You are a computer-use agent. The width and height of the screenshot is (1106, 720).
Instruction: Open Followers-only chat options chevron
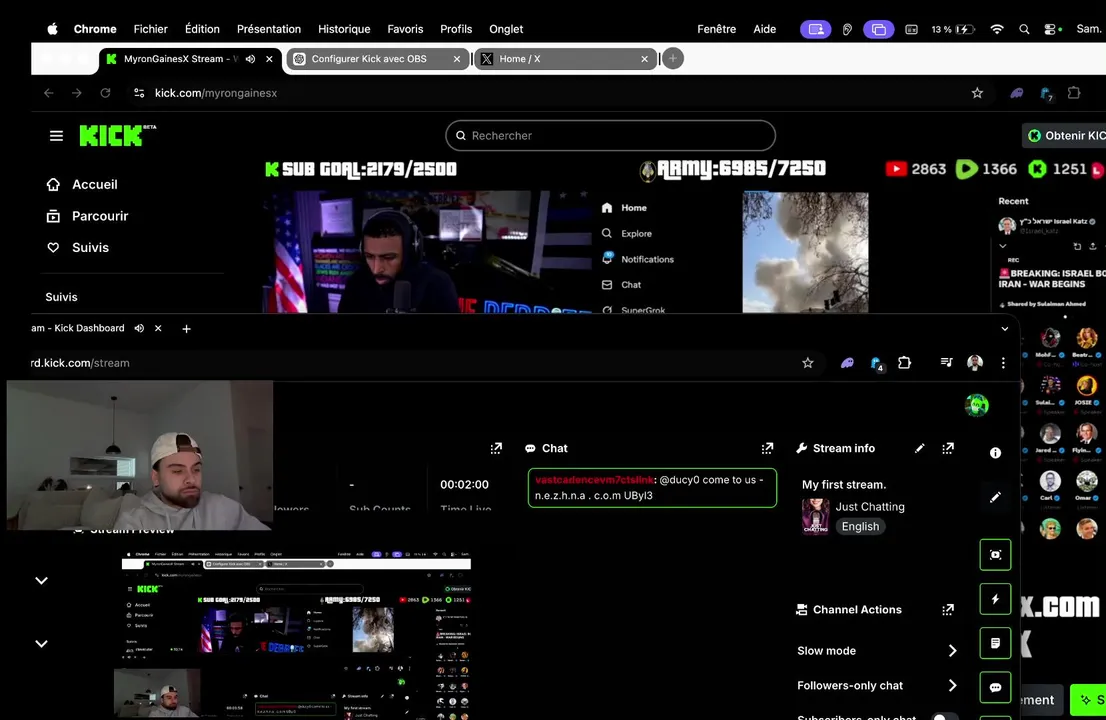[x=952, y=685]
